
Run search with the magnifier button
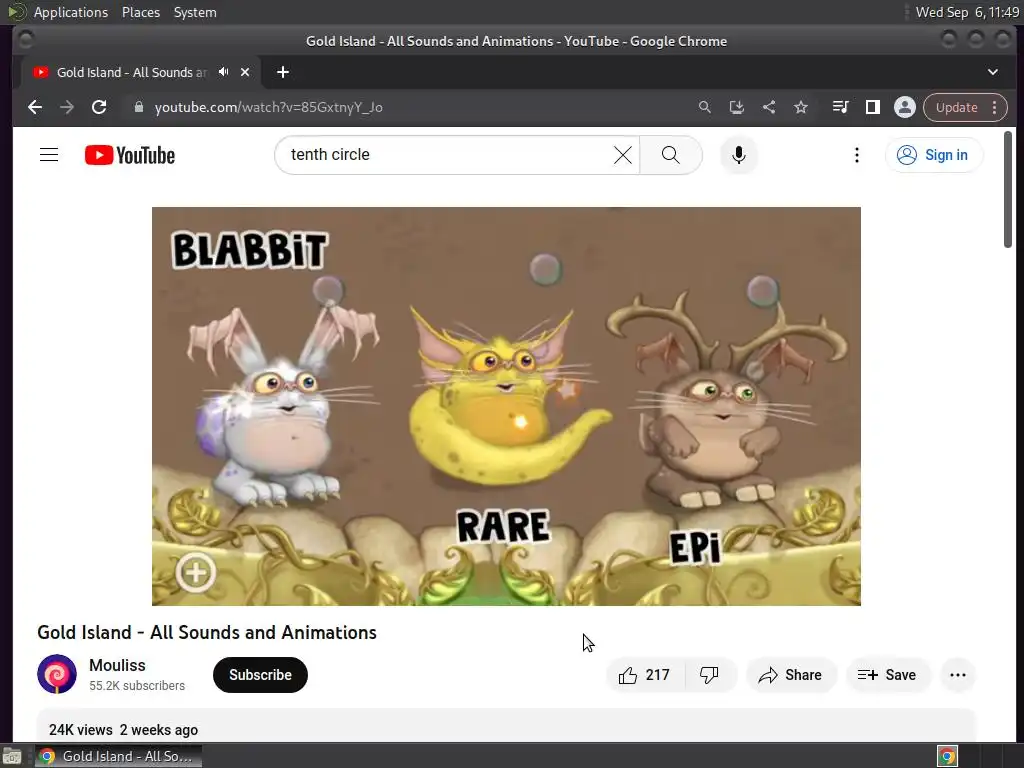[671, 155]
